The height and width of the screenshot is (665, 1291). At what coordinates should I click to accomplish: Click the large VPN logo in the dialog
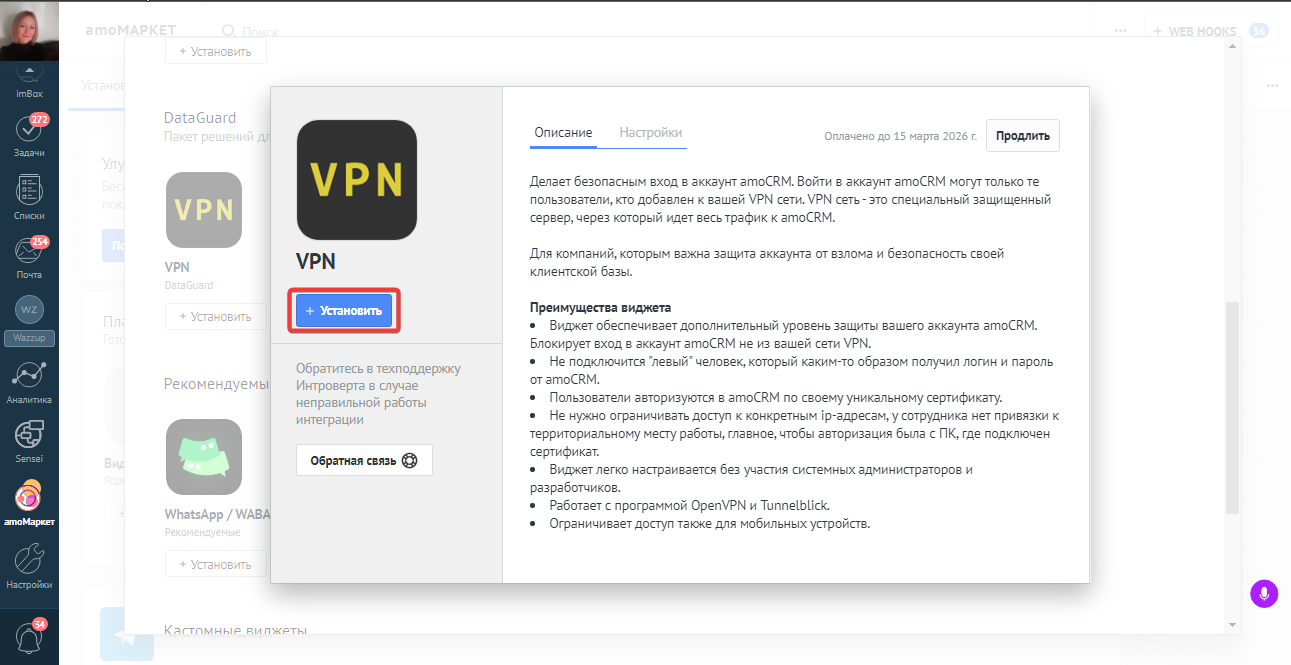pyautogui.click(x=357, y=180)
